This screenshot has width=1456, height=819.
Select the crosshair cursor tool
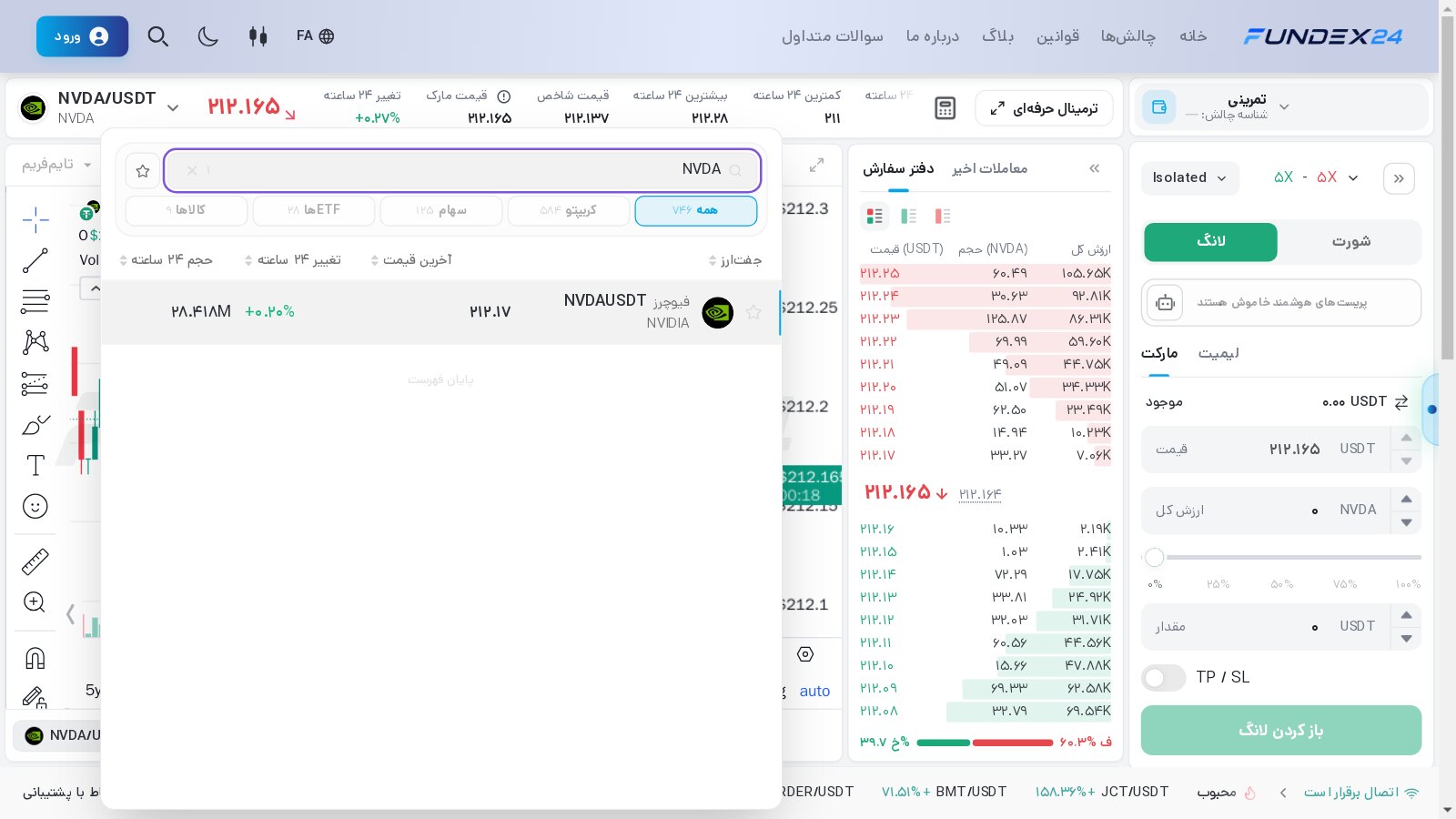[x=35, y=219]
